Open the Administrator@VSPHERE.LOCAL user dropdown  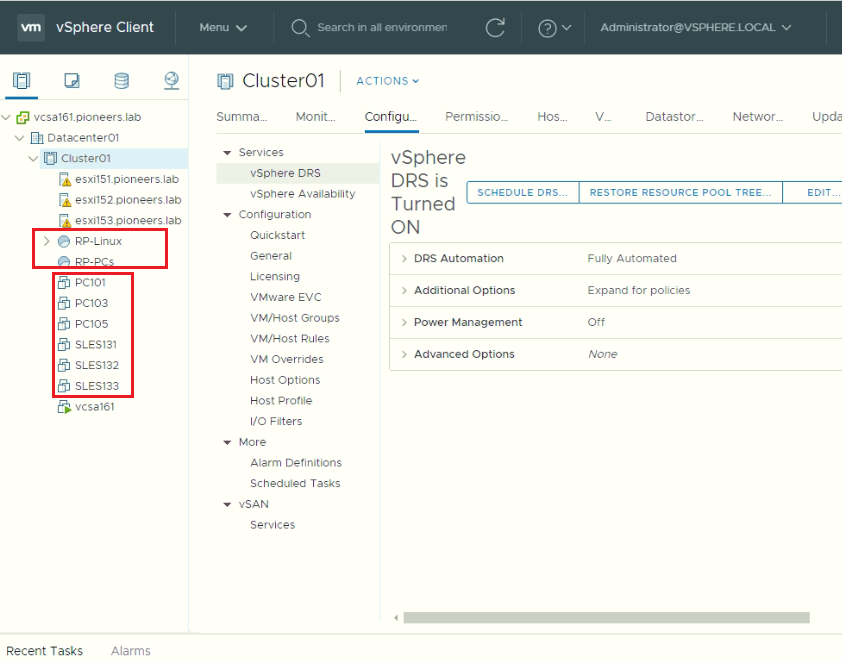click(x=695, y=27)
